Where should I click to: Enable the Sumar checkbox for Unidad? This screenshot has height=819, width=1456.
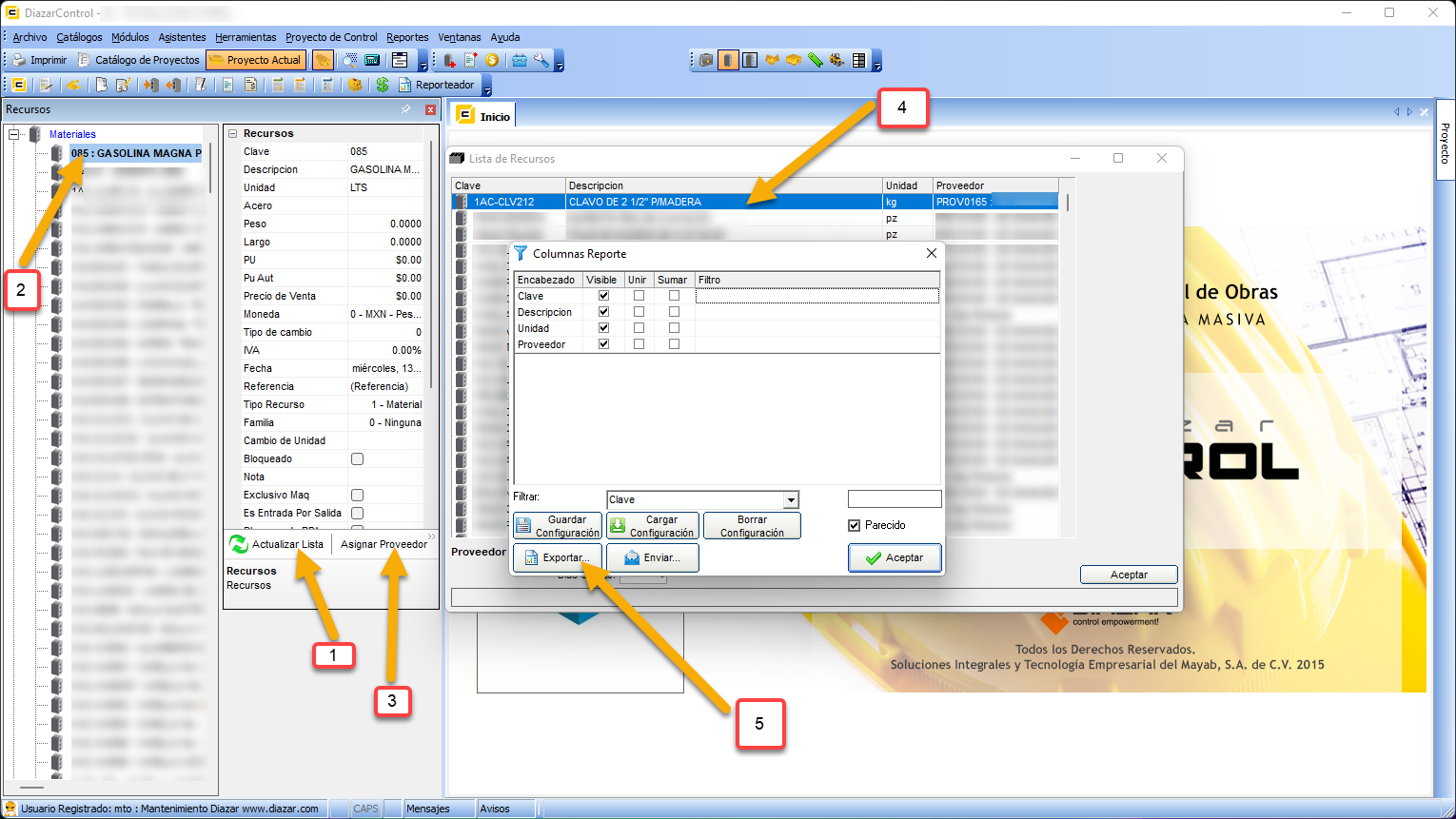pyautogui.click(x=674, y=328)
